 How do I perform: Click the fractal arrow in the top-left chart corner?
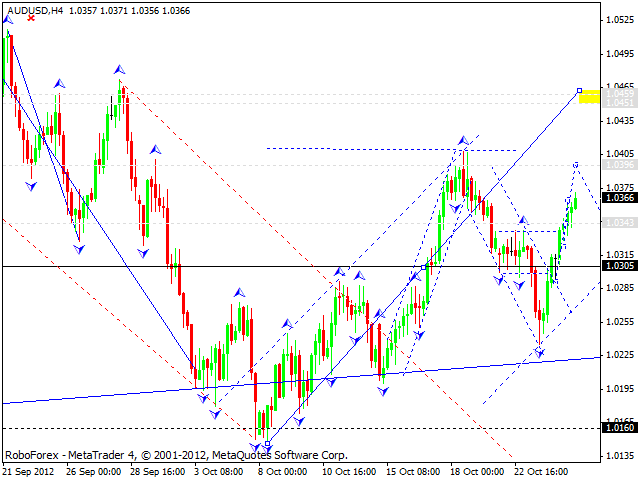pos(8,20)
